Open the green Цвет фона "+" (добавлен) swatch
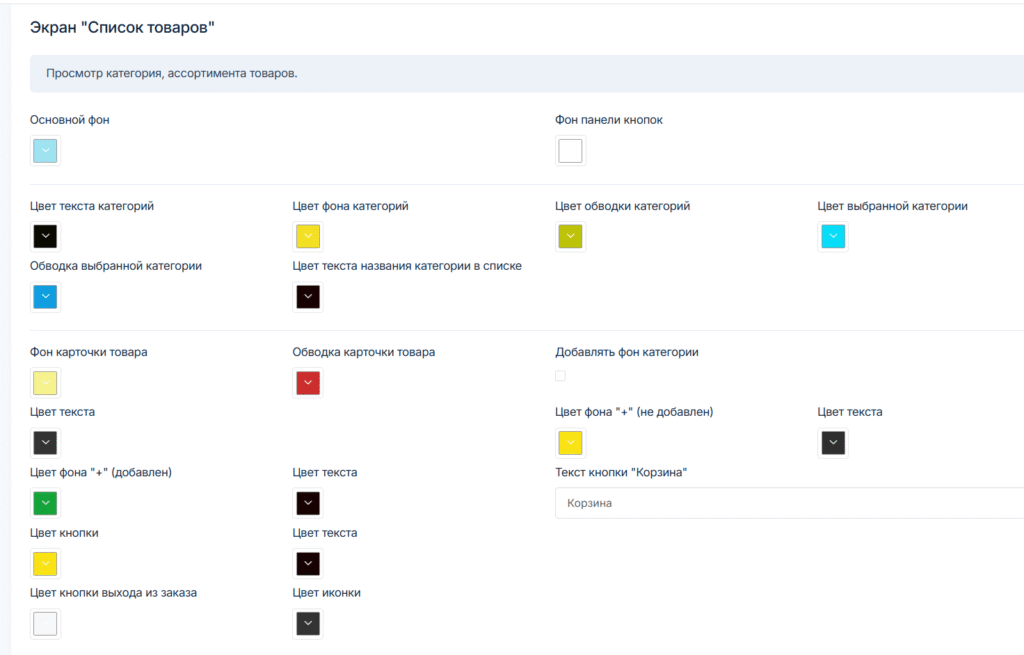This screenshot has height=655, width=1024. pos(45,503)
